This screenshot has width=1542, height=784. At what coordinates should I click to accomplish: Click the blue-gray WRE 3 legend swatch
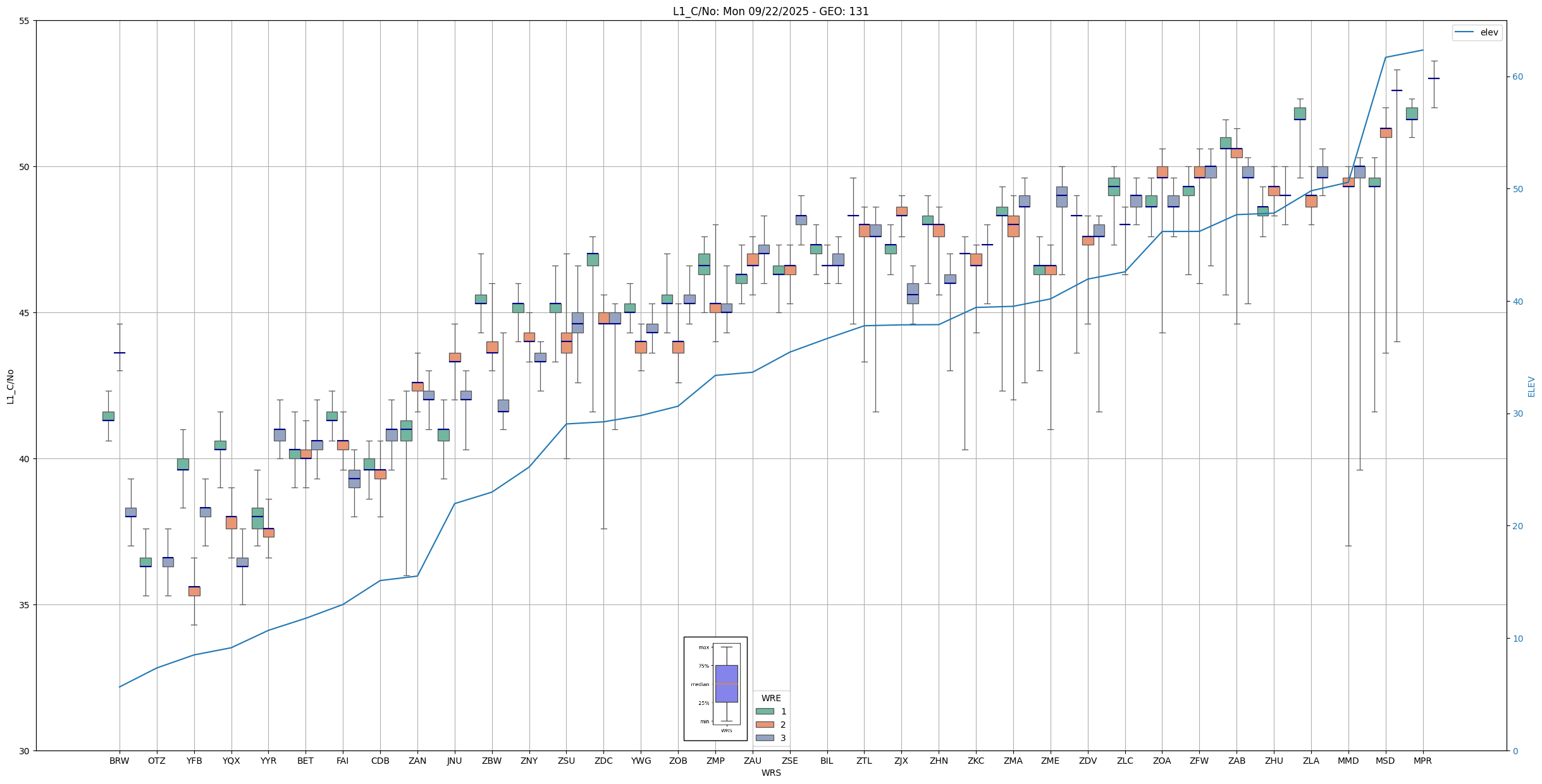click(765, 738)
